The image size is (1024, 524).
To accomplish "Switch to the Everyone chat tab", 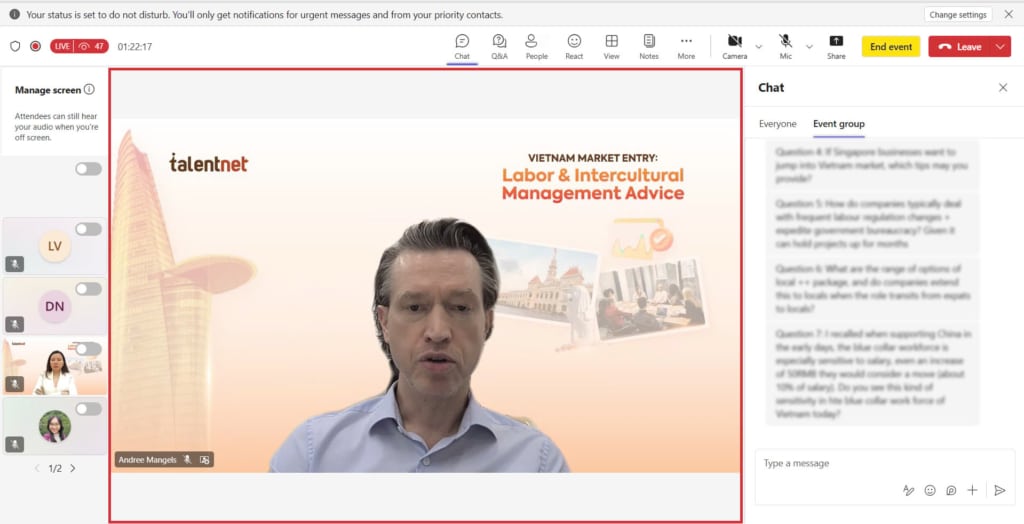I will pos(777,124).
